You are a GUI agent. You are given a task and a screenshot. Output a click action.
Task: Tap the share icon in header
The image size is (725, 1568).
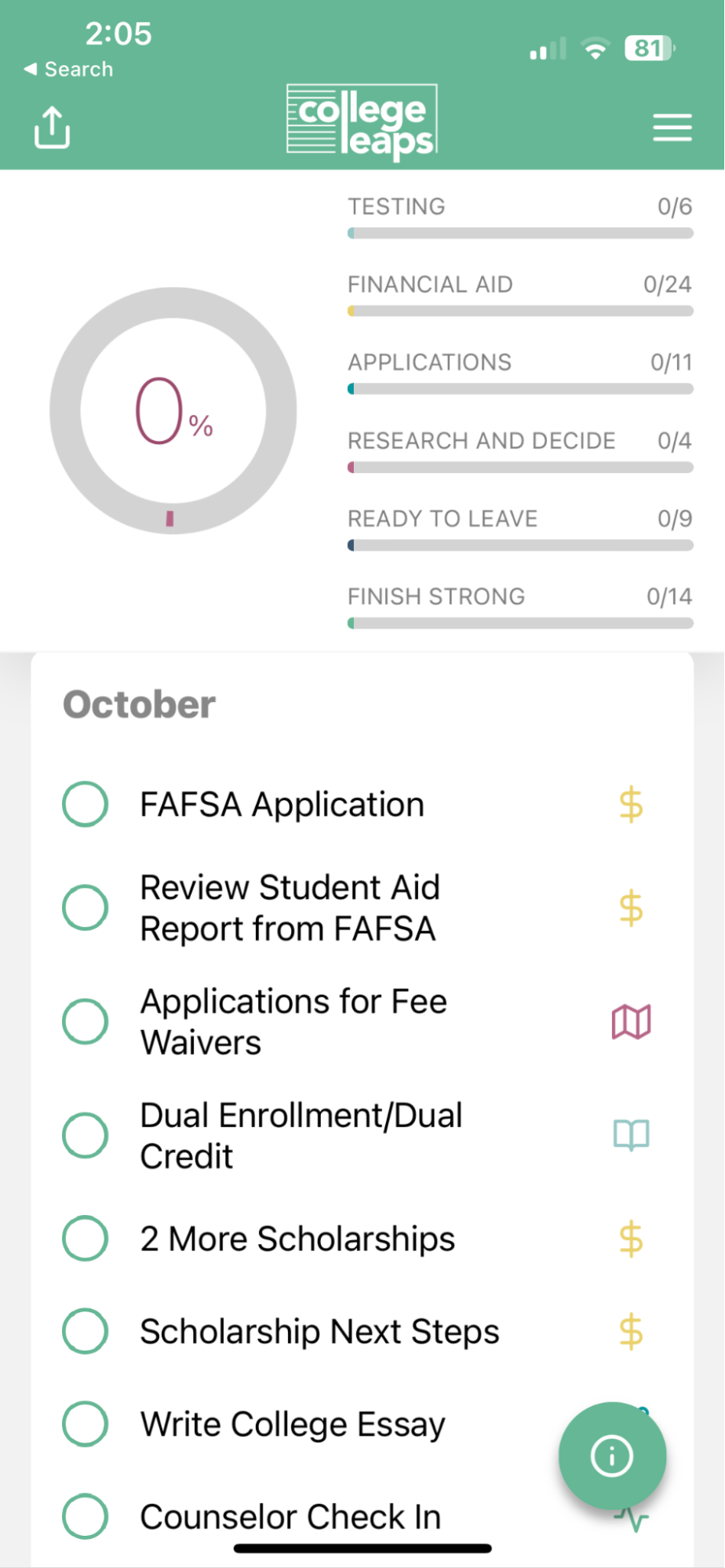[x=52, y=127]
